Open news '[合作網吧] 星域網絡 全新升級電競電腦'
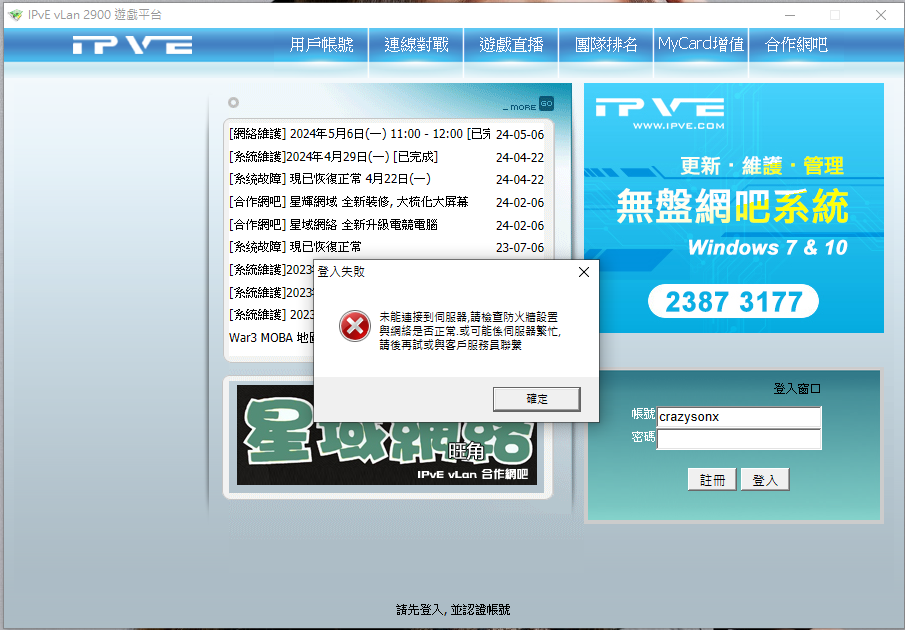This screenshot has height=630, width=905. tap(333, 224)
